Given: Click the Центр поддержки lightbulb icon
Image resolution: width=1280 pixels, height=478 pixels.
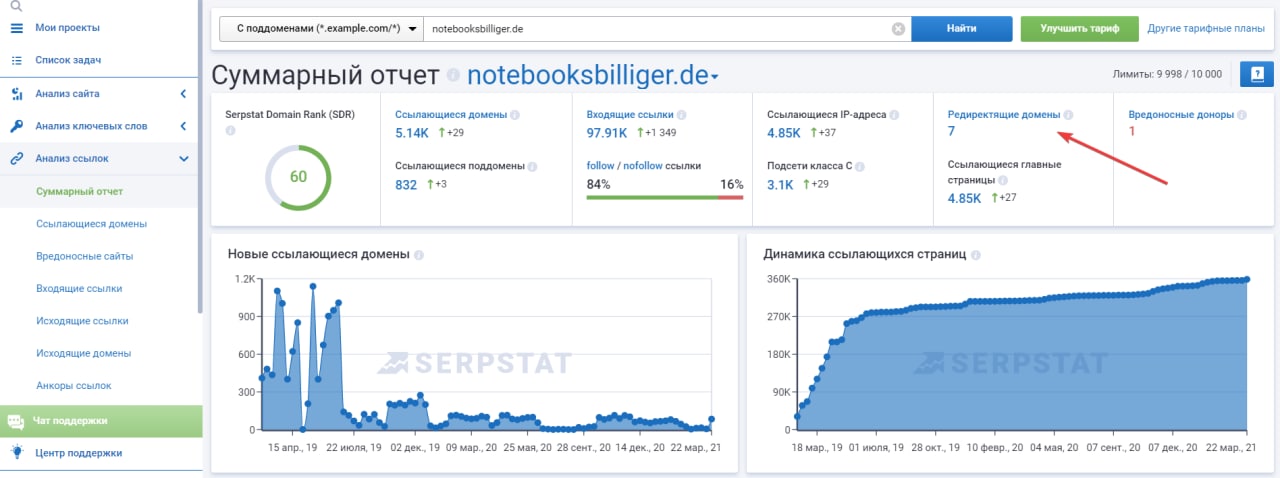Looking at the screenshot, I should tap(16, 452).
